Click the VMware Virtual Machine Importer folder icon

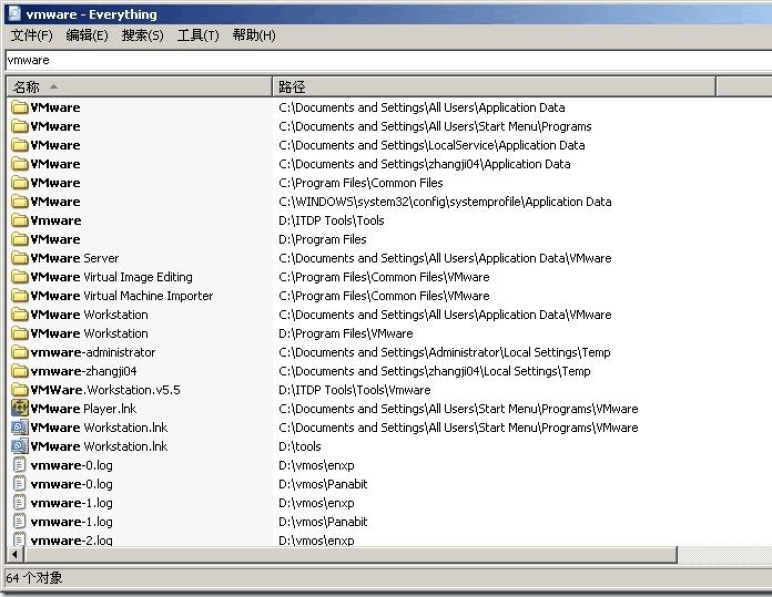click(x=20, y=296)
